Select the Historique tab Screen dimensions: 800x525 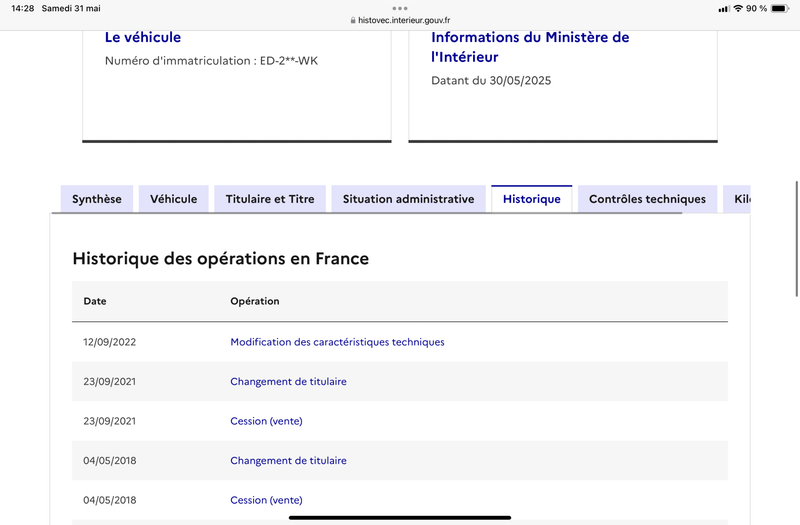pos(532,199)
